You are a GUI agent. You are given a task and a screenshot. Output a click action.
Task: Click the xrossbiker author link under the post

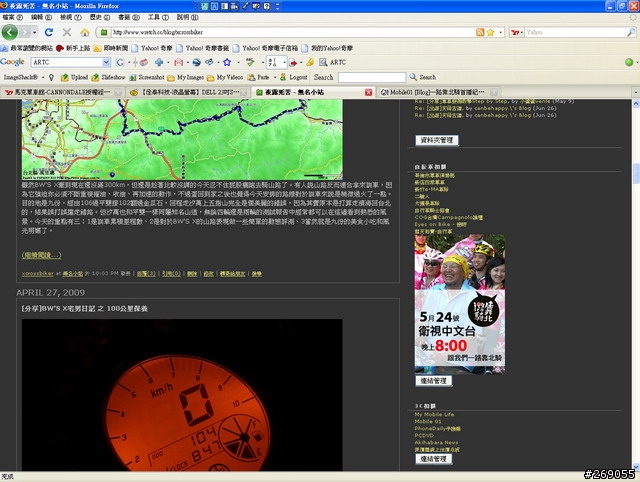(x=38, y=273)
